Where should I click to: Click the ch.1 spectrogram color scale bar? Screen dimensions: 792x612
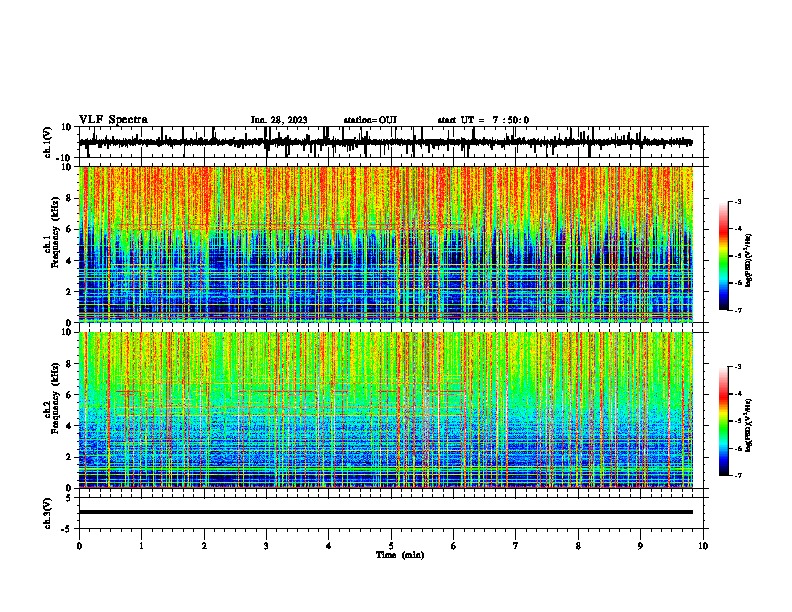click(x=723, y=256)
